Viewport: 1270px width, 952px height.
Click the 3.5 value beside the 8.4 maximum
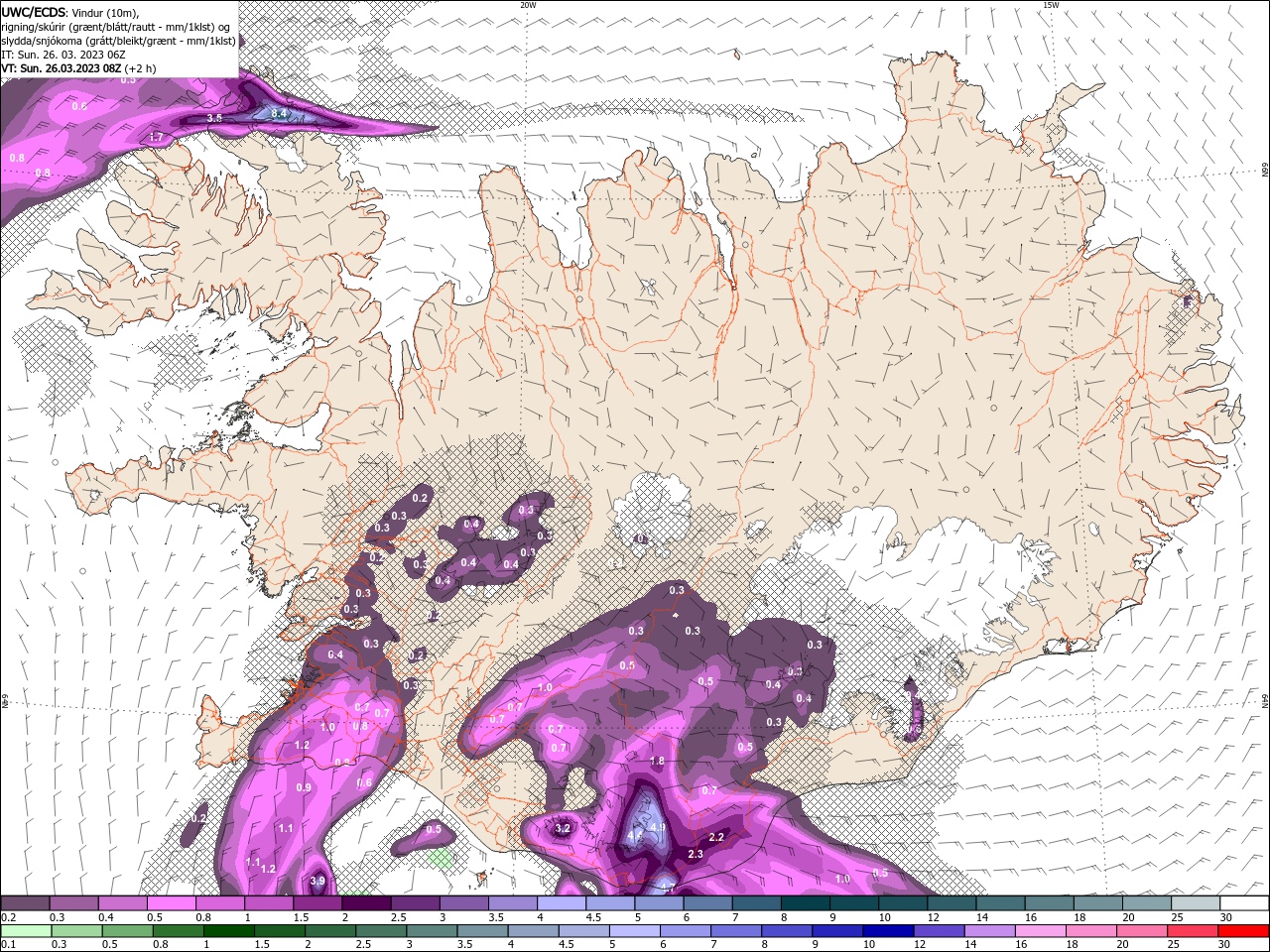tap(213, 118)
